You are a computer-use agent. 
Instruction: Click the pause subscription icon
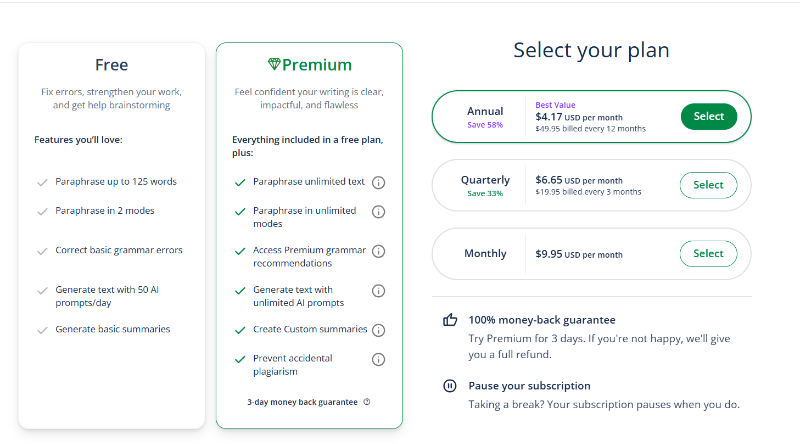450,386
